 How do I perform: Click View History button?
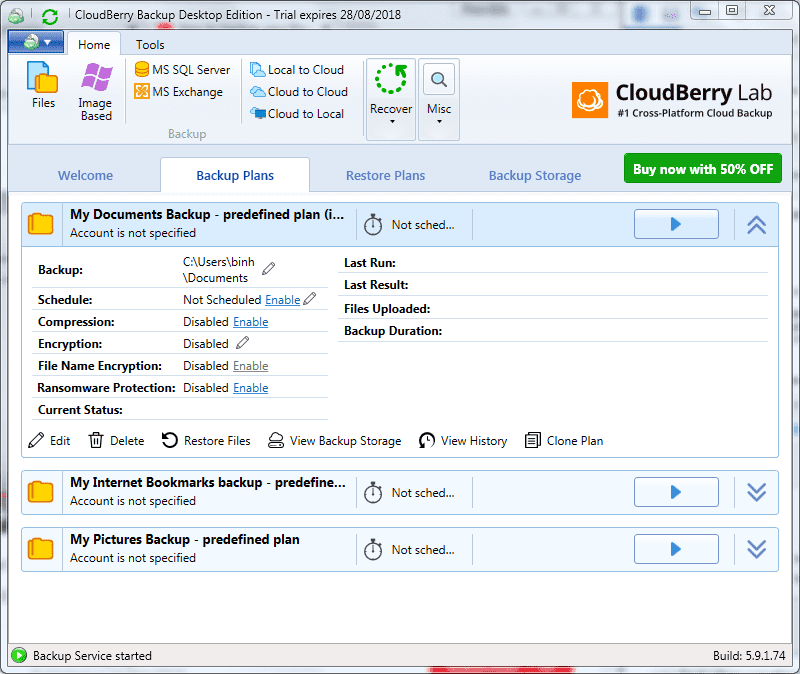(463, 441)
